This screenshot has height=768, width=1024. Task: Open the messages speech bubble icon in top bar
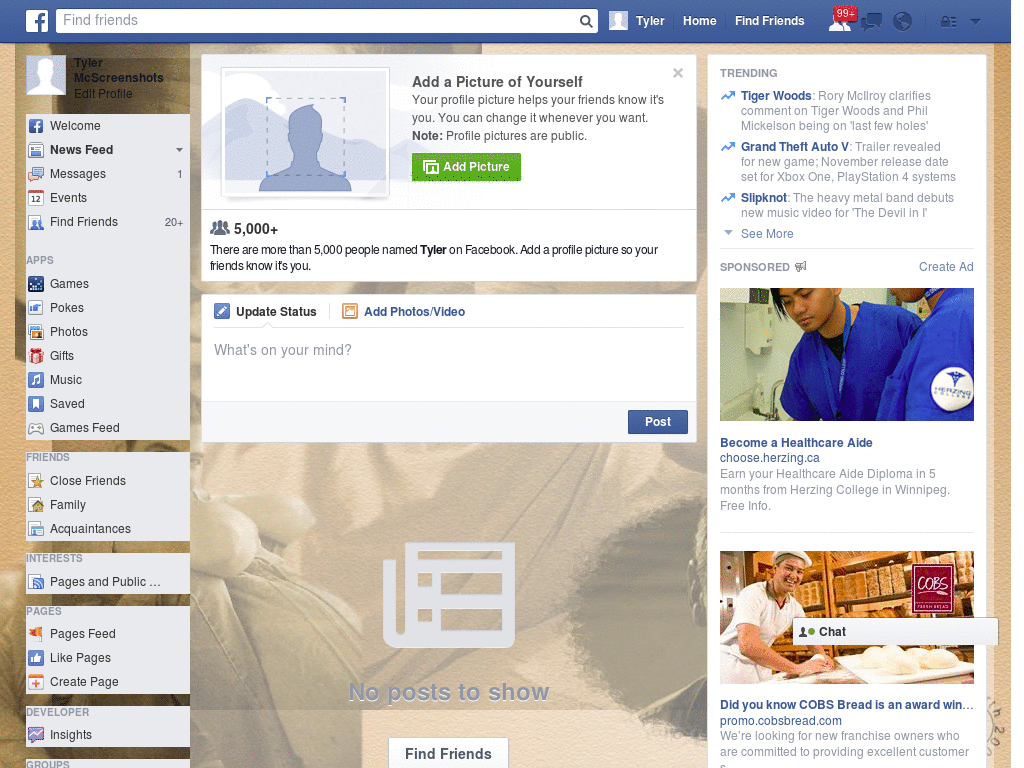click(x=871, y=22)
